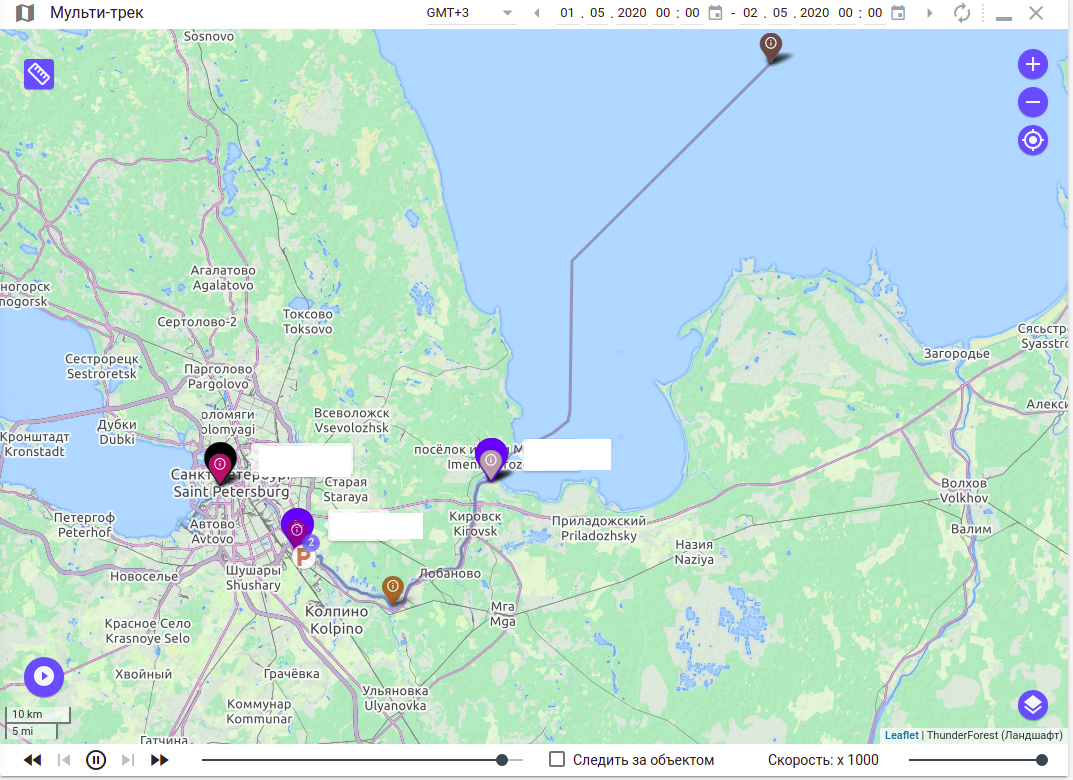
Task: Click the orange parking marker on map
Action: [304, 557]
